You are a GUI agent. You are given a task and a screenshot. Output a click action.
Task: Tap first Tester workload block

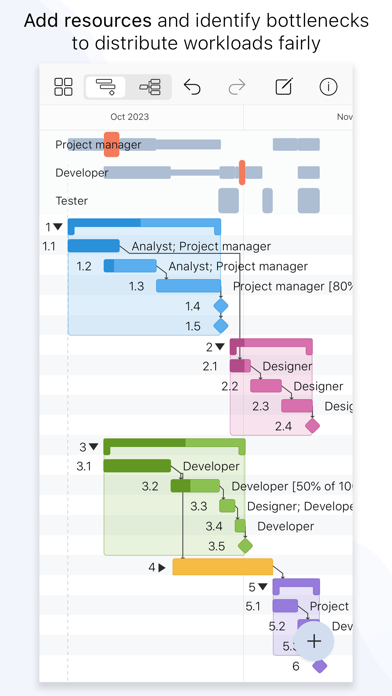[x=228, y=201]
